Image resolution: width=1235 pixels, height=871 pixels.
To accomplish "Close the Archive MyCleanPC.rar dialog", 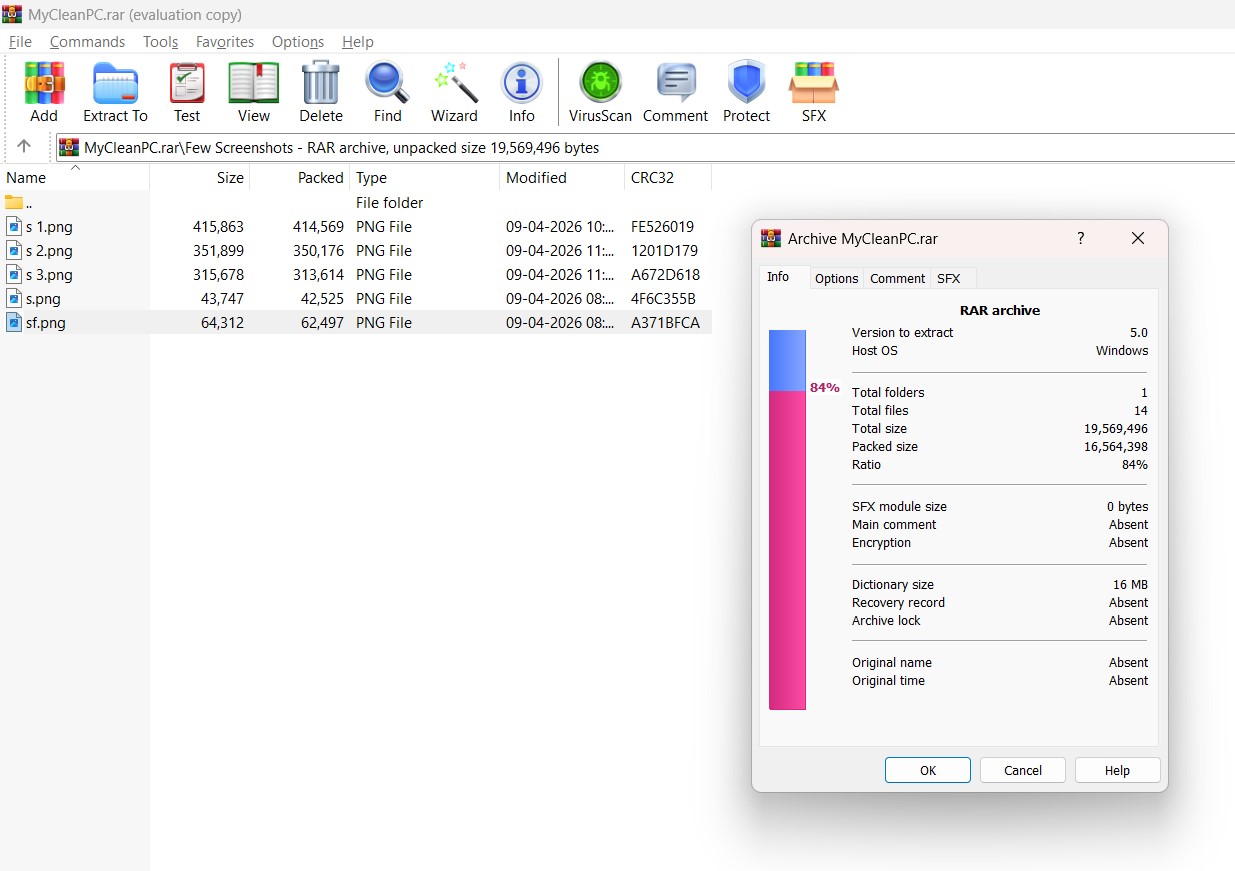I will point(1137,238).
